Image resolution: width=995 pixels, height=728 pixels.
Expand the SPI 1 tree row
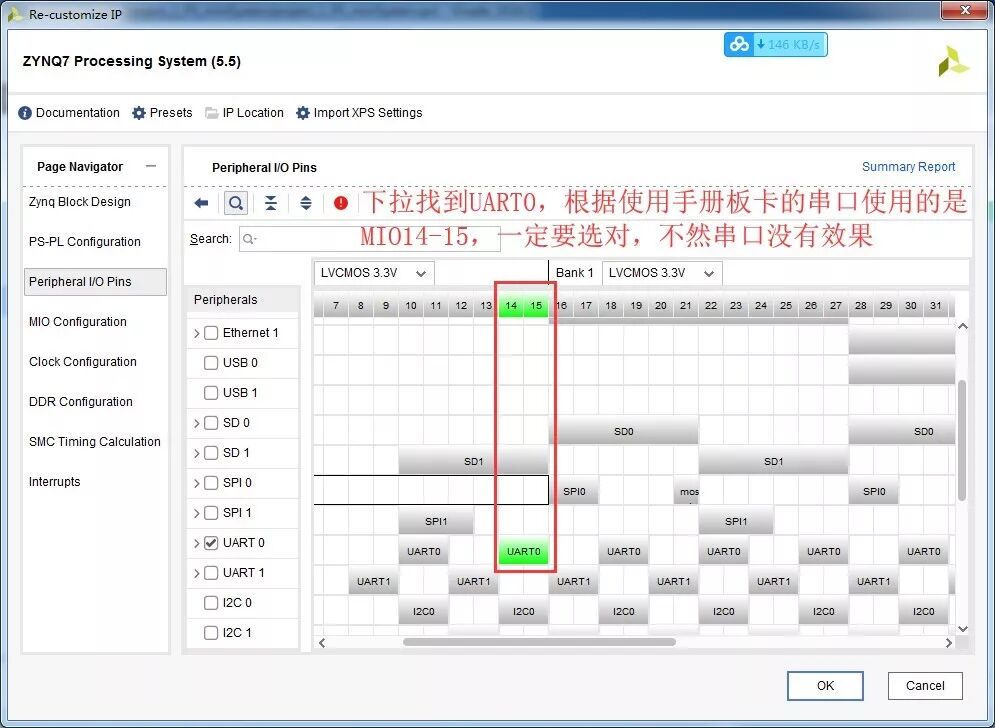coord(196,513)
